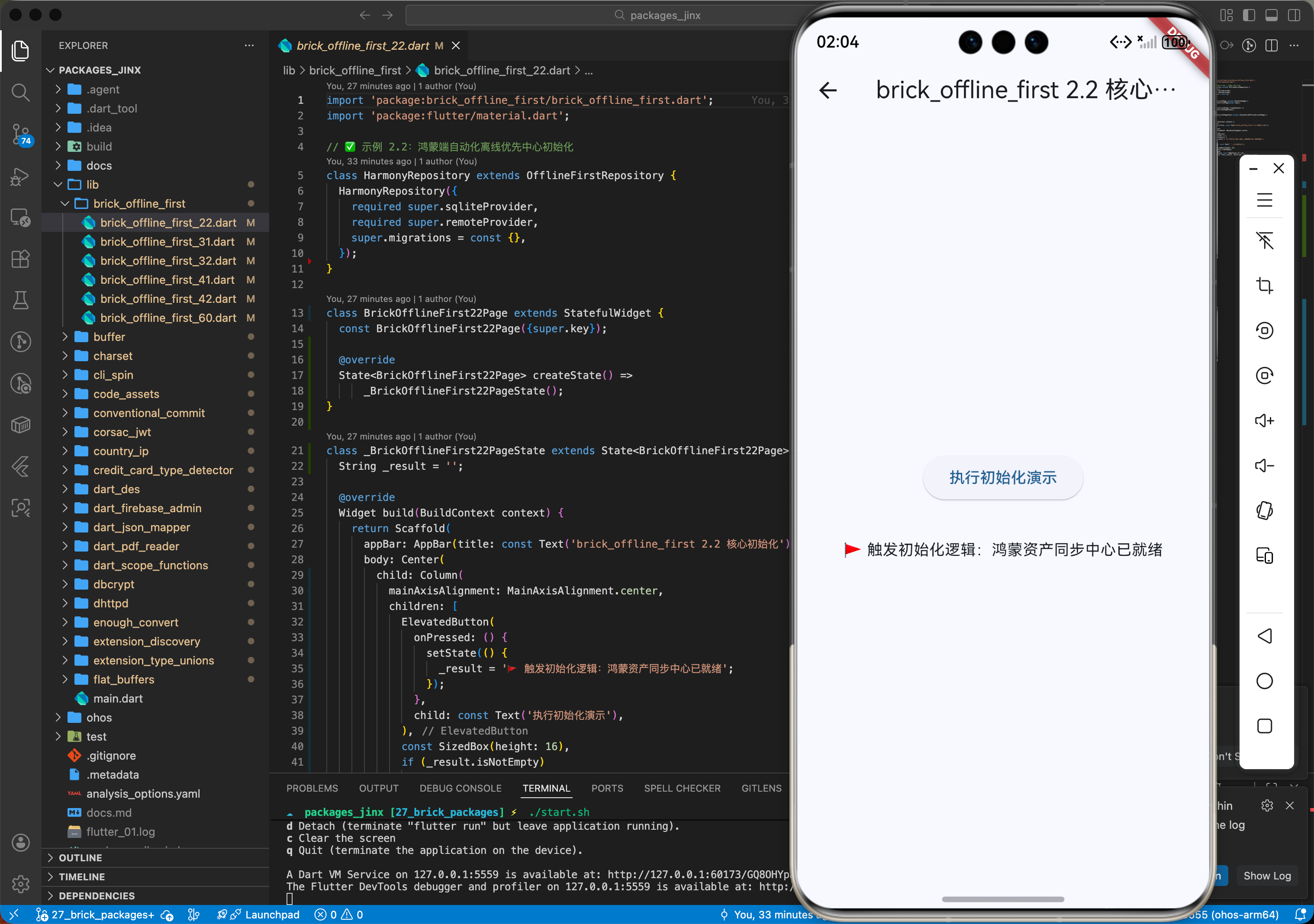This screenshot has width=1314, height=924.
Task: Open the Extensions view icon
Action: [x=21, y=259]
